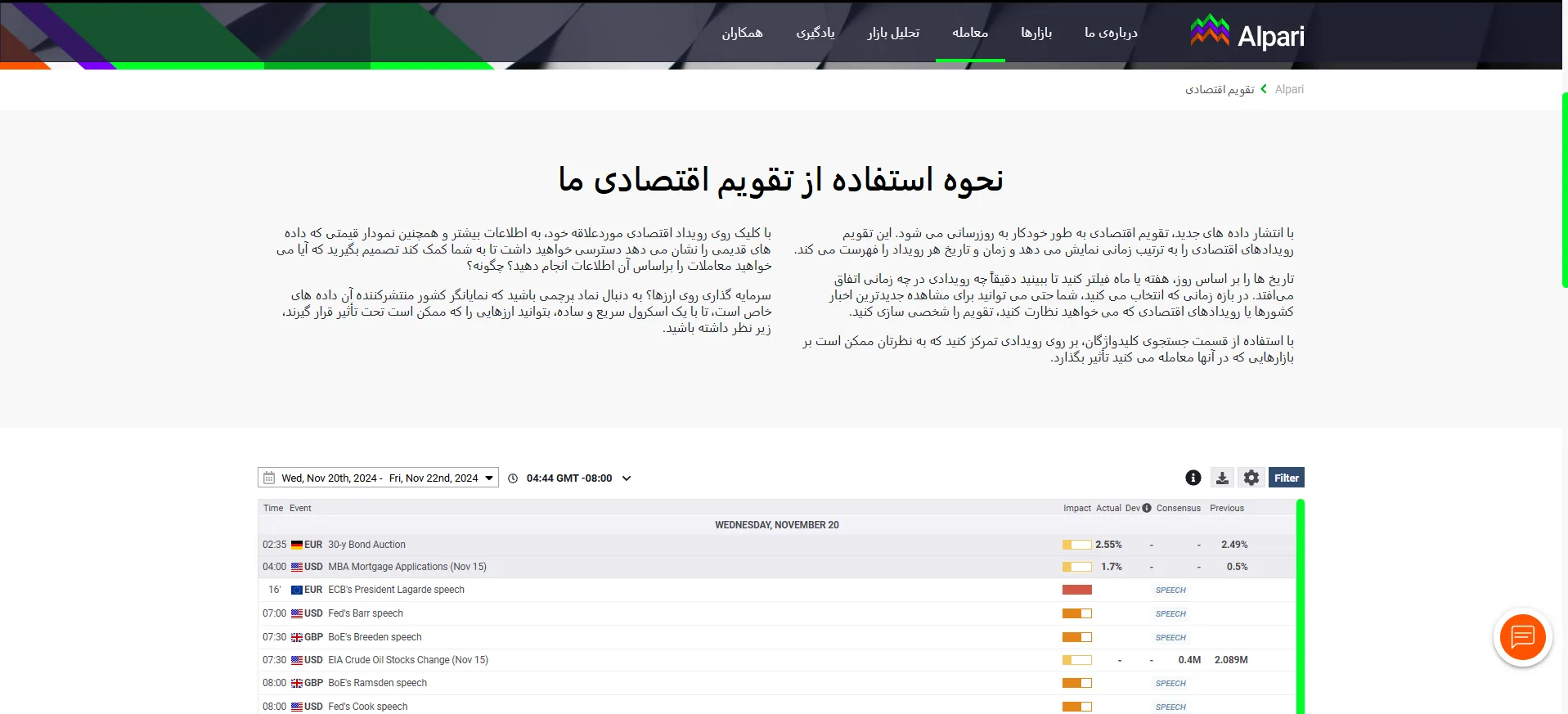Open 30-y Bond Auction event
Viewport: 1568px width, 714px height.
click(366, 545)
